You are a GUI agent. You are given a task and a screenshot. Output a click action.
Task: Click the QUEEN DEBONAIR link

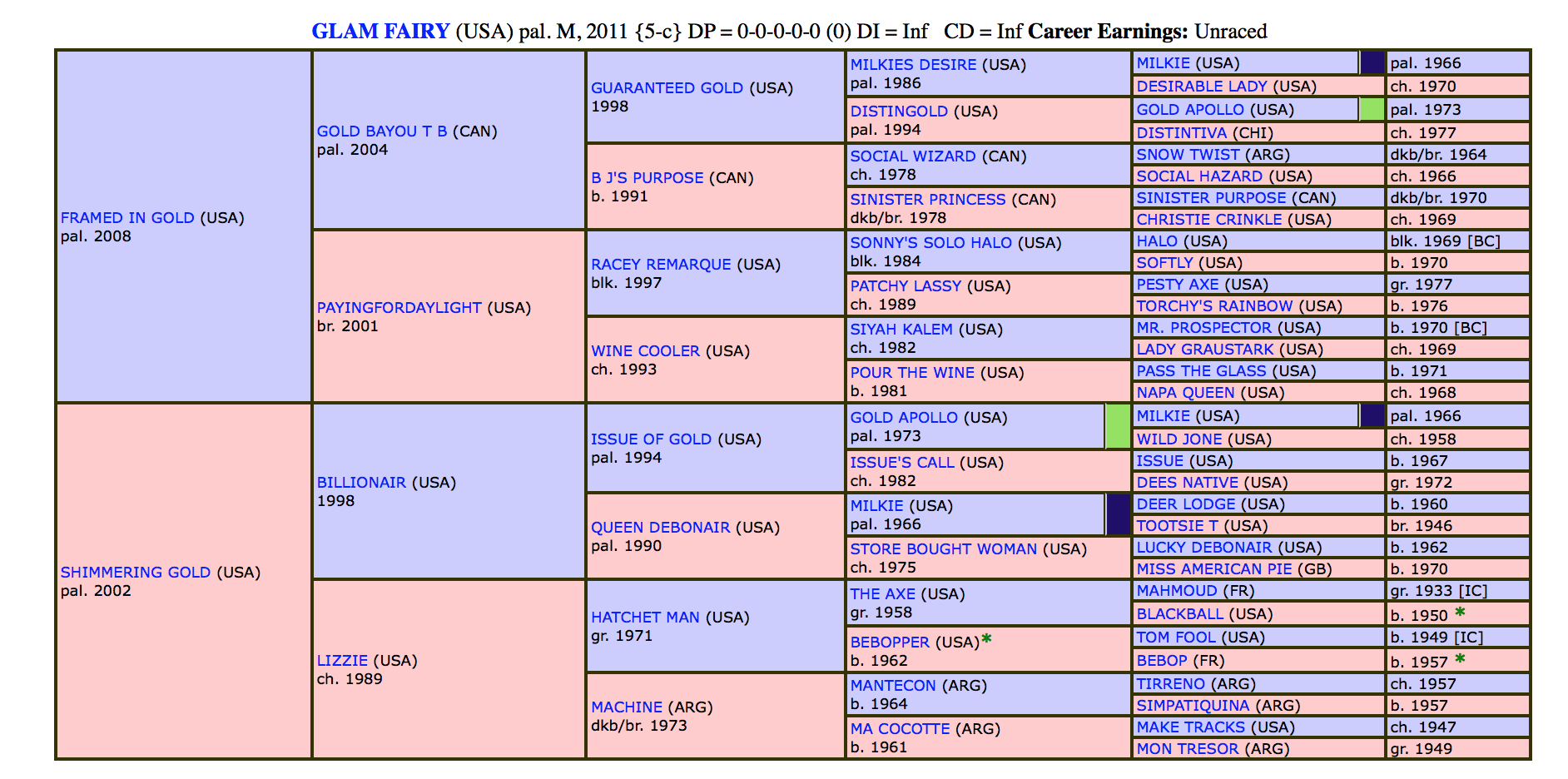tap(660, 528)
